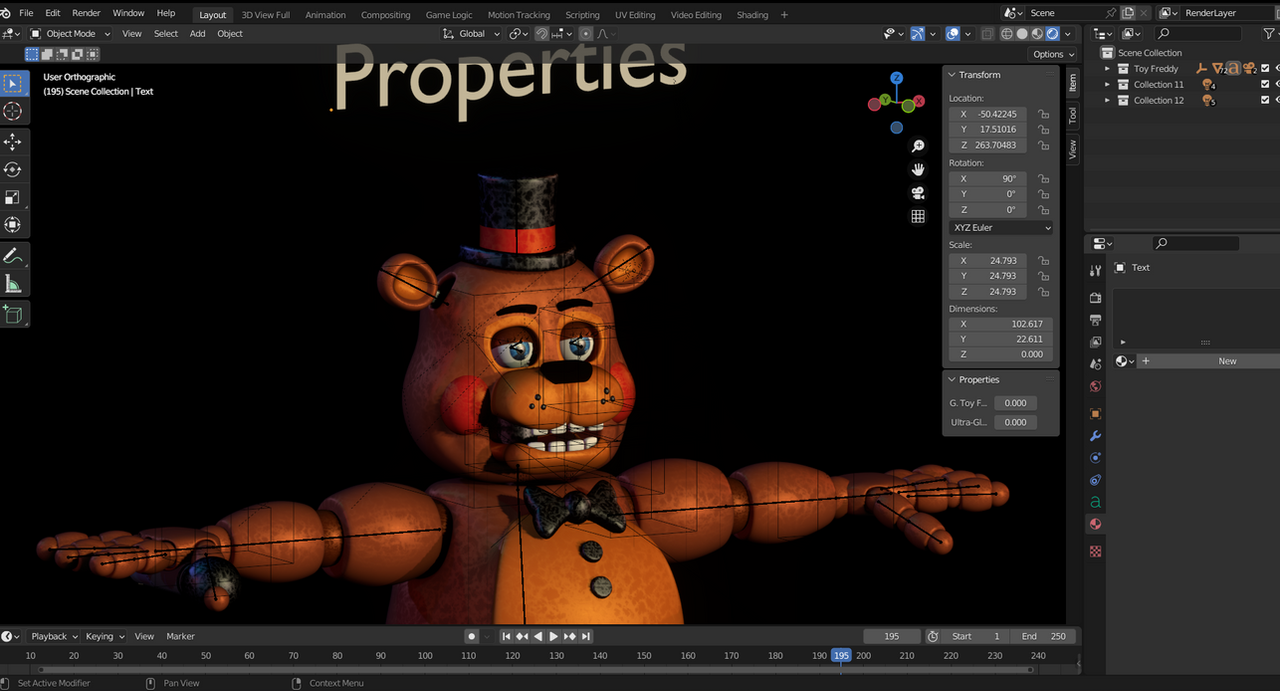This screenshot has height=691, width=1280.
Task: Open the Render properties tab
Action: [x=1095, y=298]
